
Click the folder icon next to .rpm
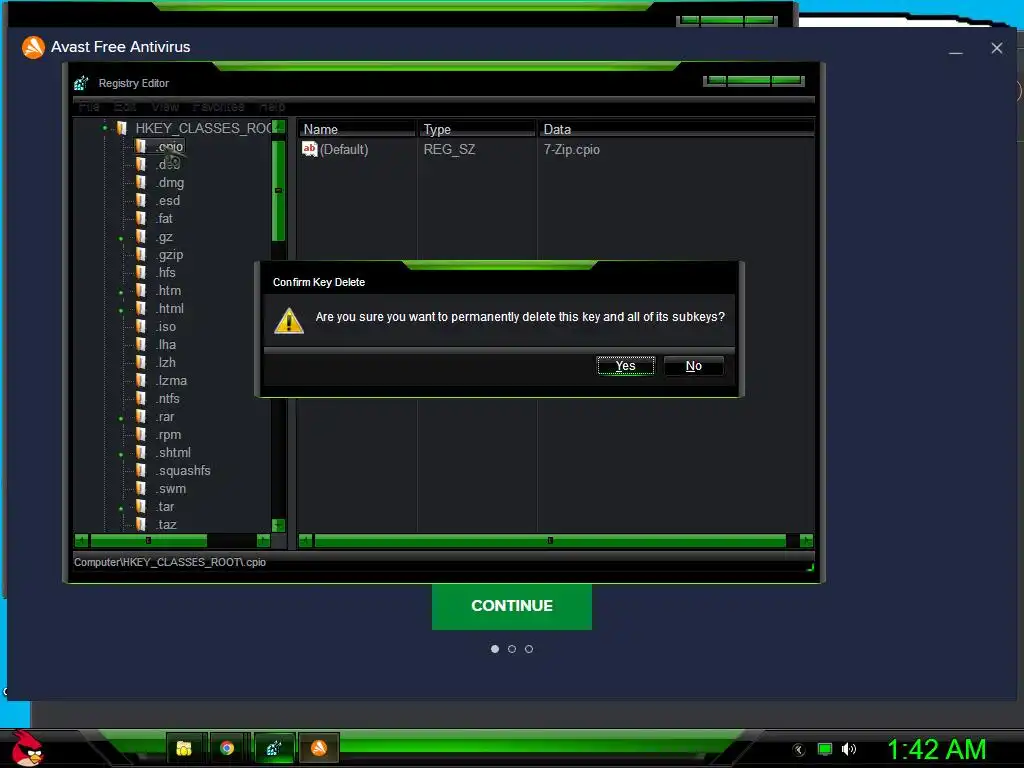point(140,434)
